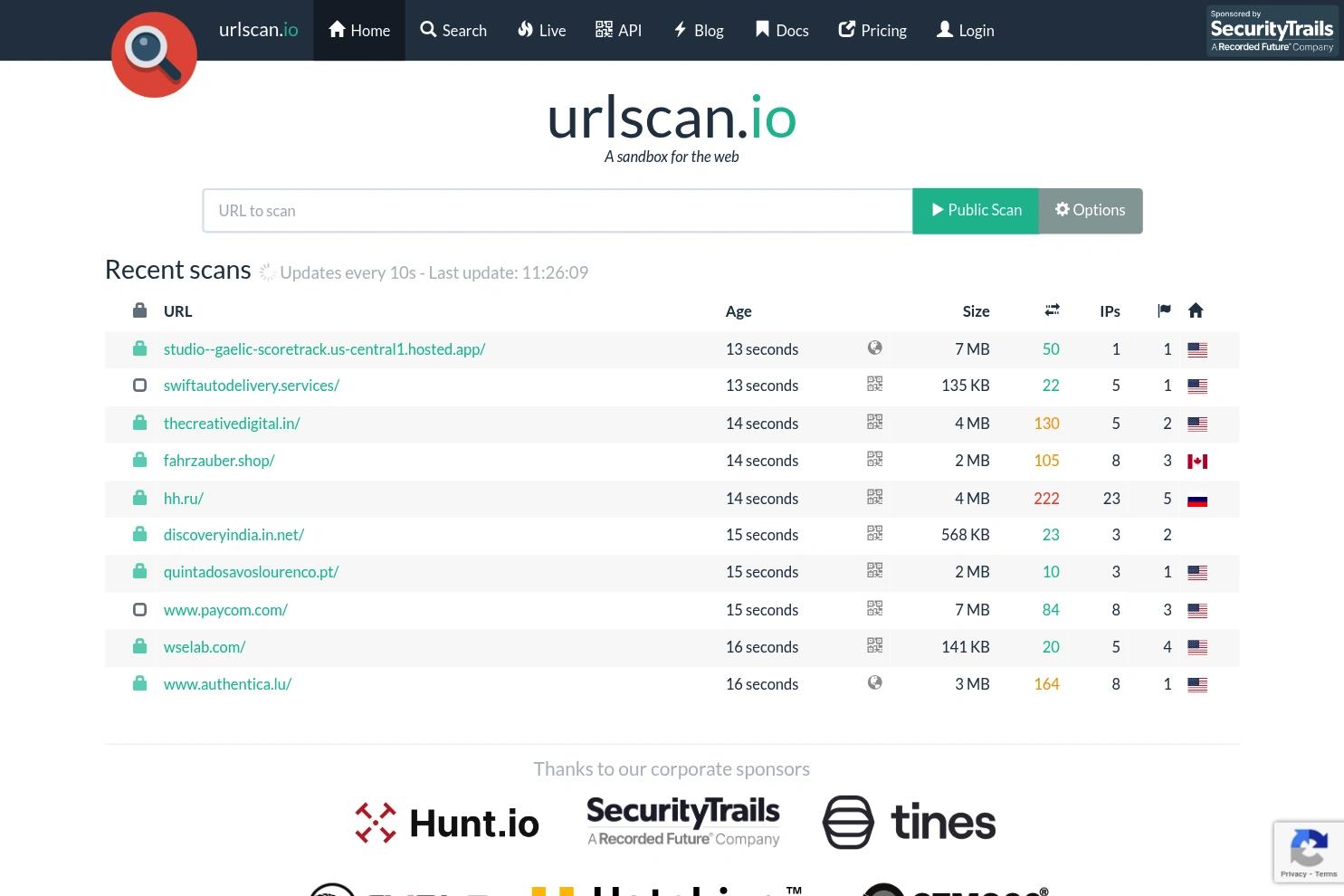The image size is (1344, 896).
Task: Click the "Recent scans" heading
Action: 178,270
